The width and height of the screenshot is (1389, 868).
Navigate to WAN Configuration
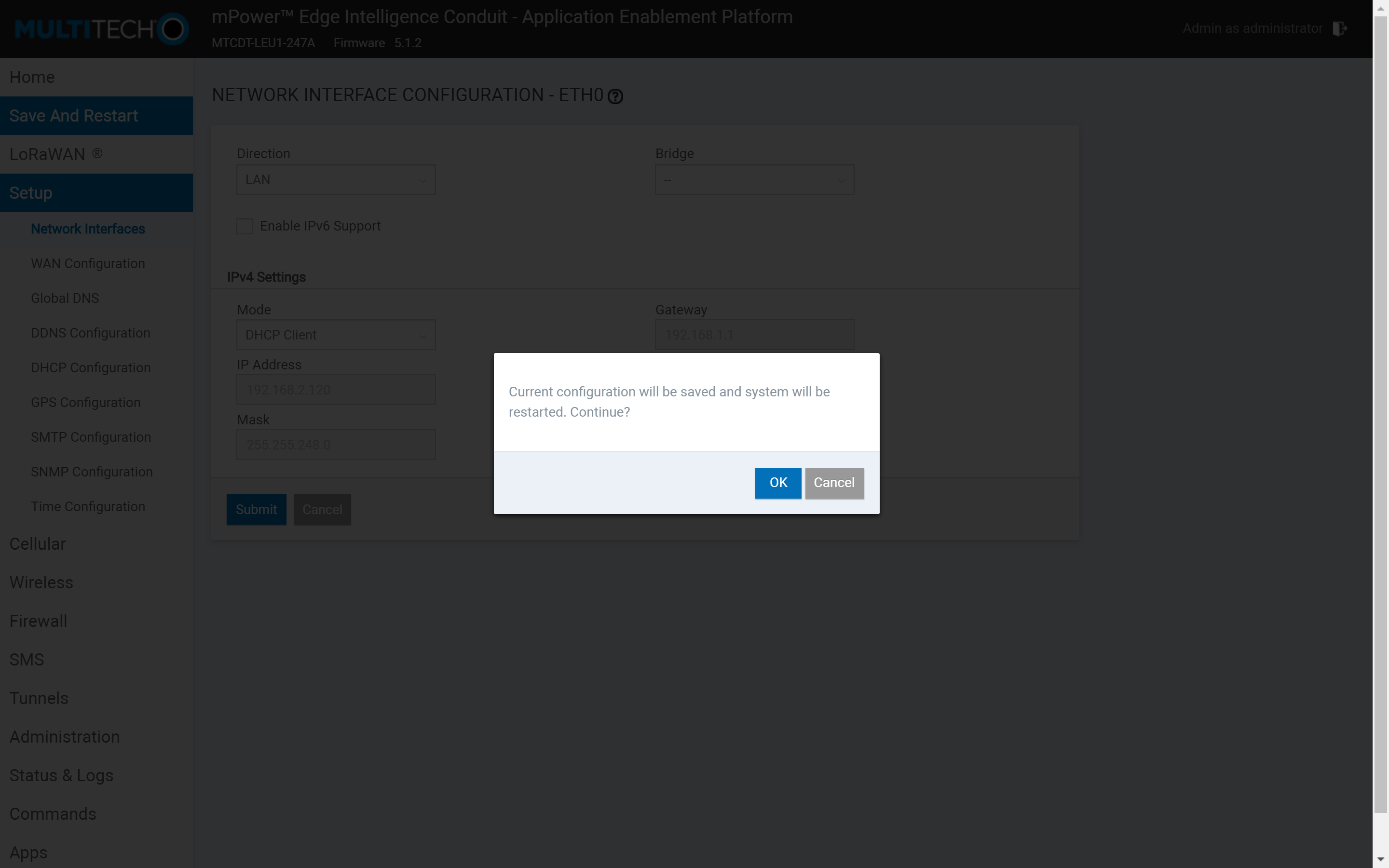[87, 263]
